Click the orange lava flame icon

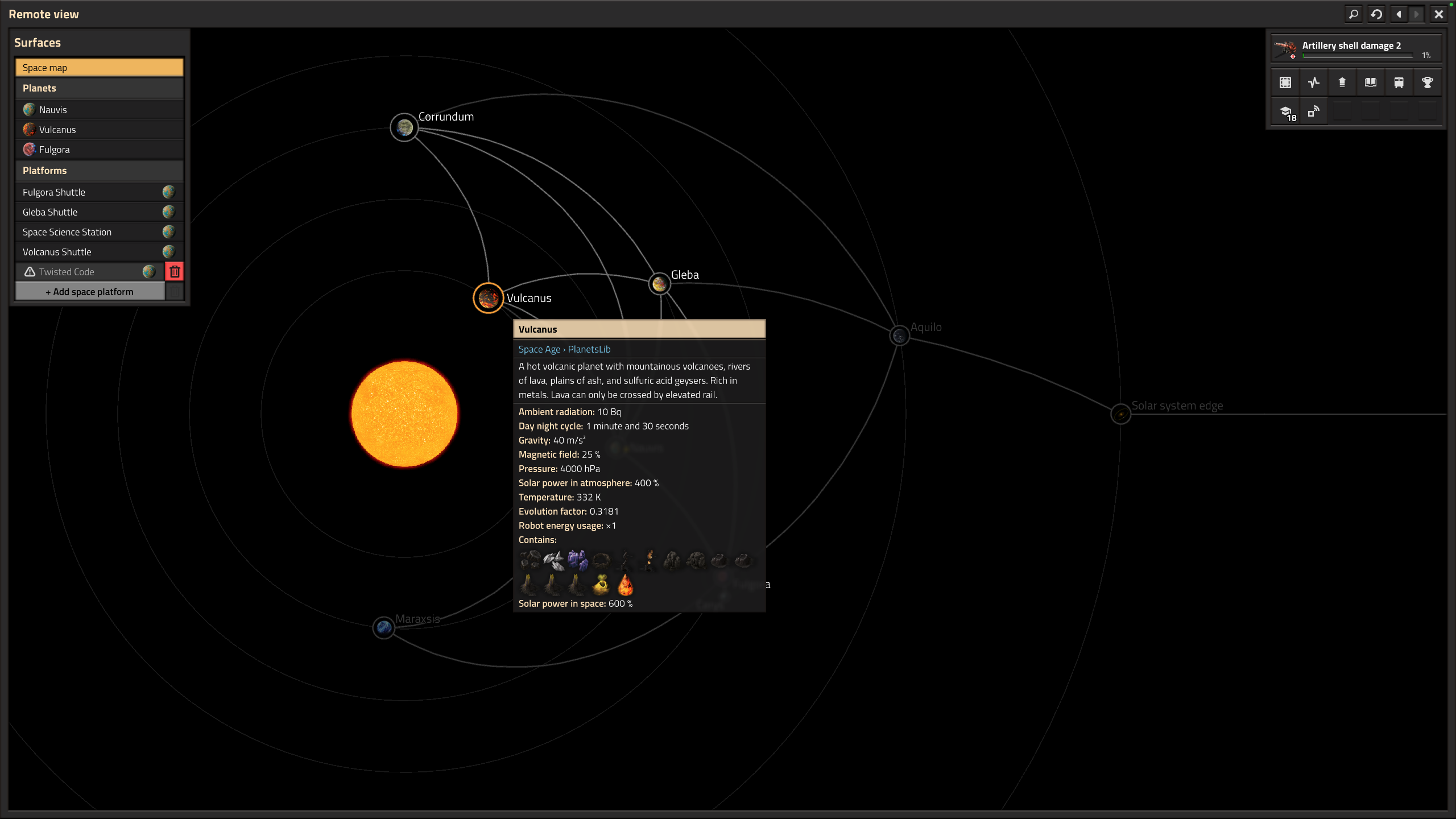click(x=626, y=584)
